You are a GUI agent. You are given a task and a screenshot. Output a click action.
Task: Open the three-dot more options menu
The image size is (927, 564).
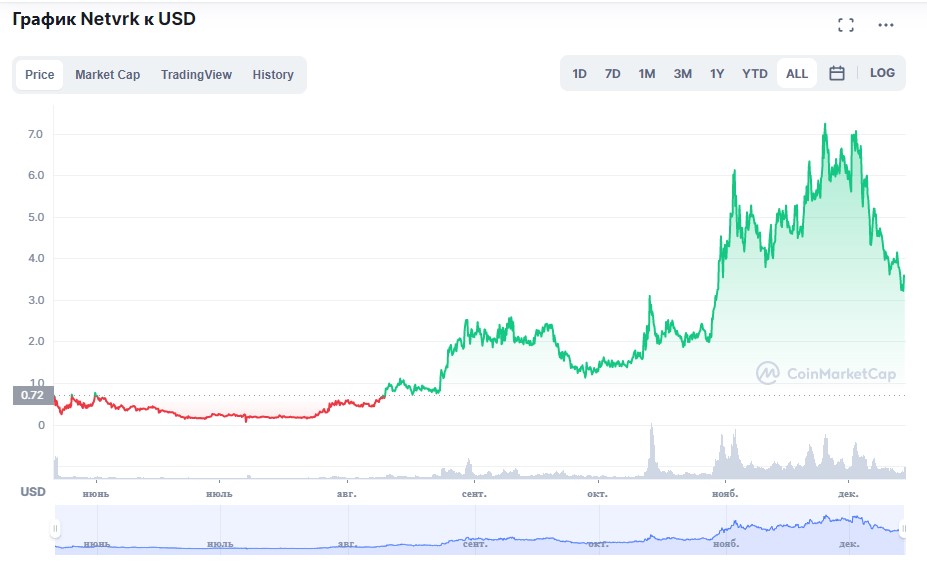click(886, 25)
